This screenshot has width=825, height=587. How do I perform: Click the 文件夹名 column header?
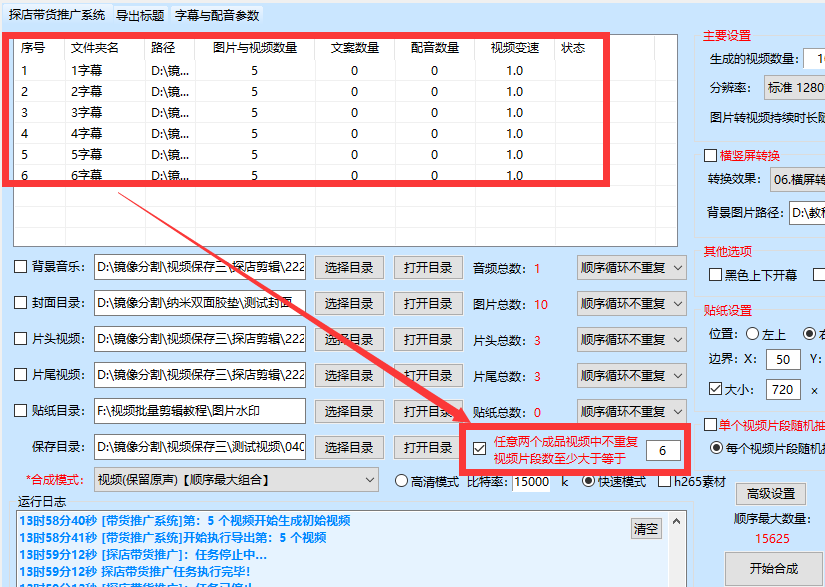tap(105, 48)
